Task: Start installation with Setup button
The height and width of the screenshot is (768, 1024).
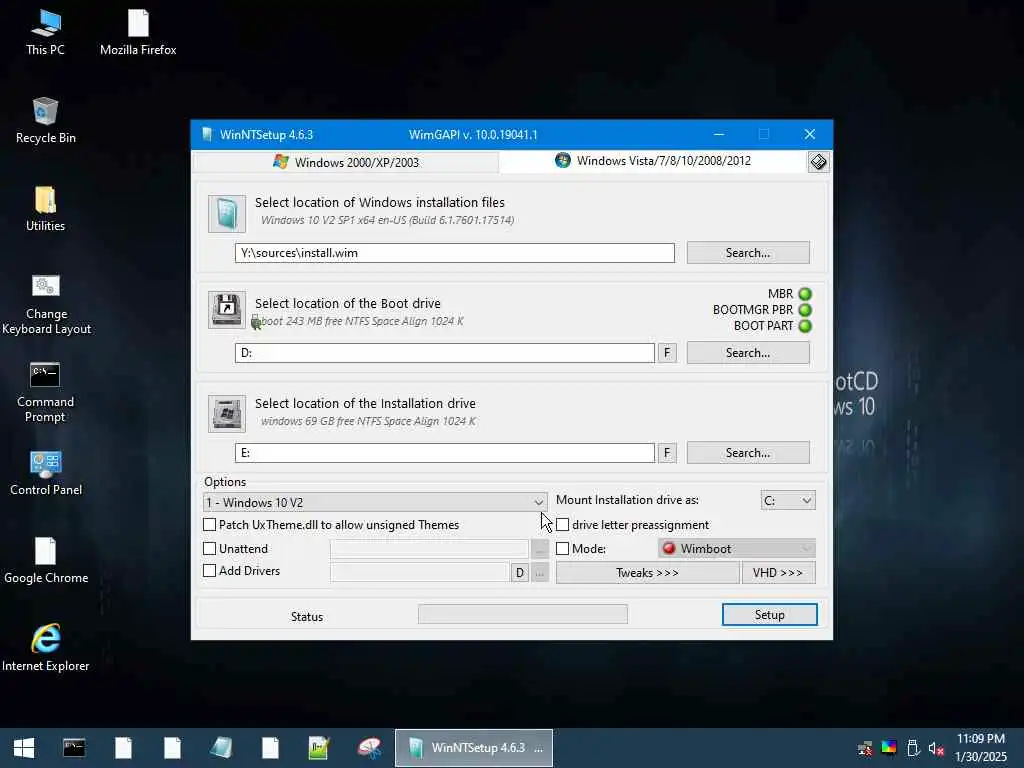Action: click(769, 615)
